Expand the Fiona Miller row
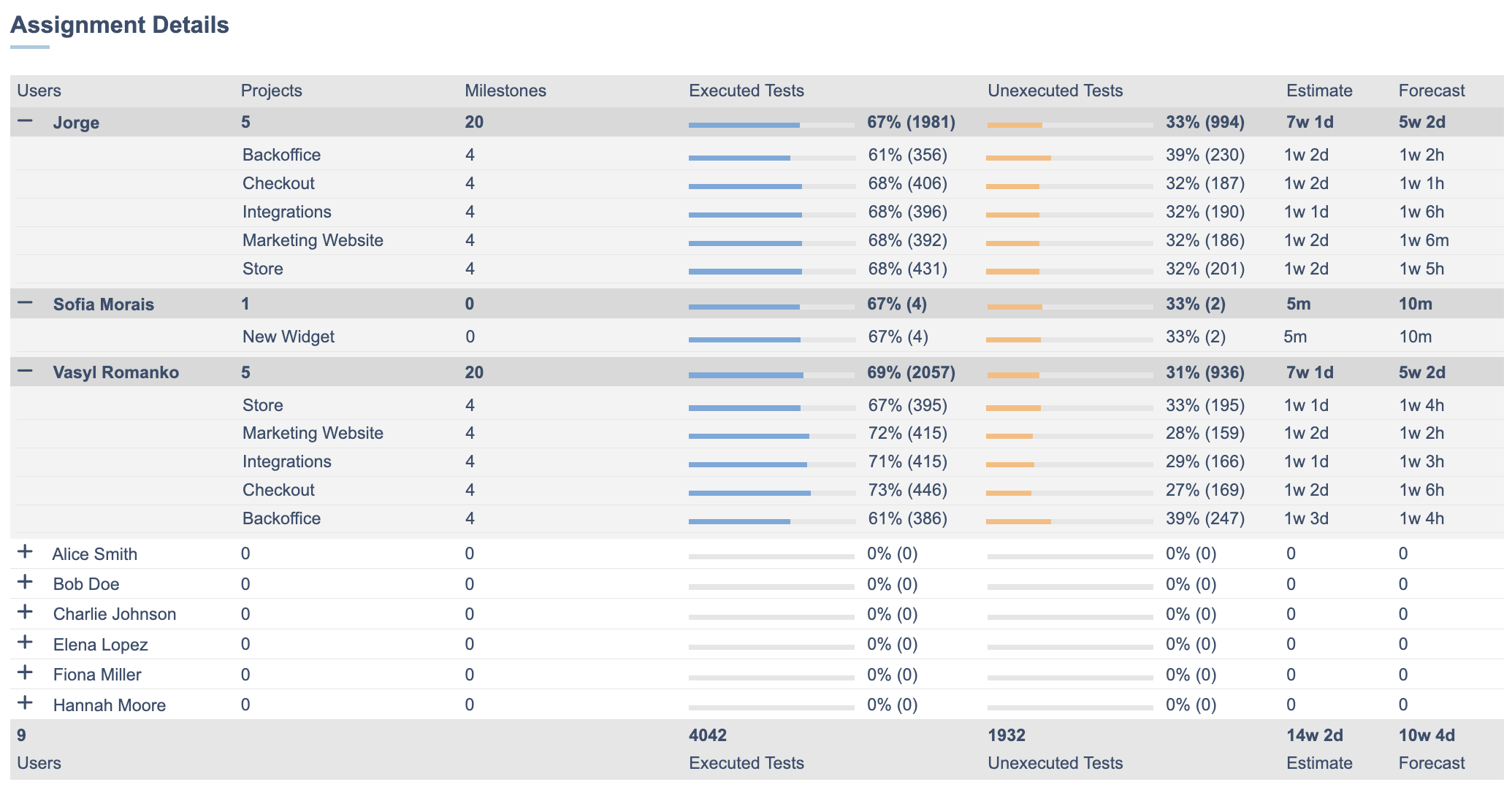 (25, 673)
